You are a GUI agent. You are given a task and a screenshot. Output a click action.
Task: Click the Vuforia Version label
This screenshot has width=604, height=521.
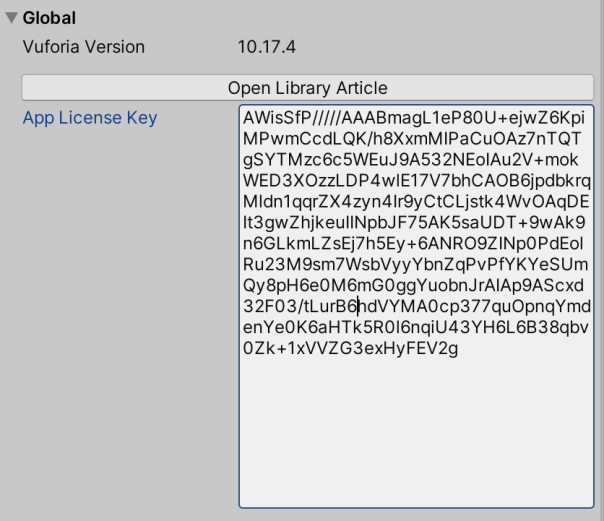coord(84,47)
